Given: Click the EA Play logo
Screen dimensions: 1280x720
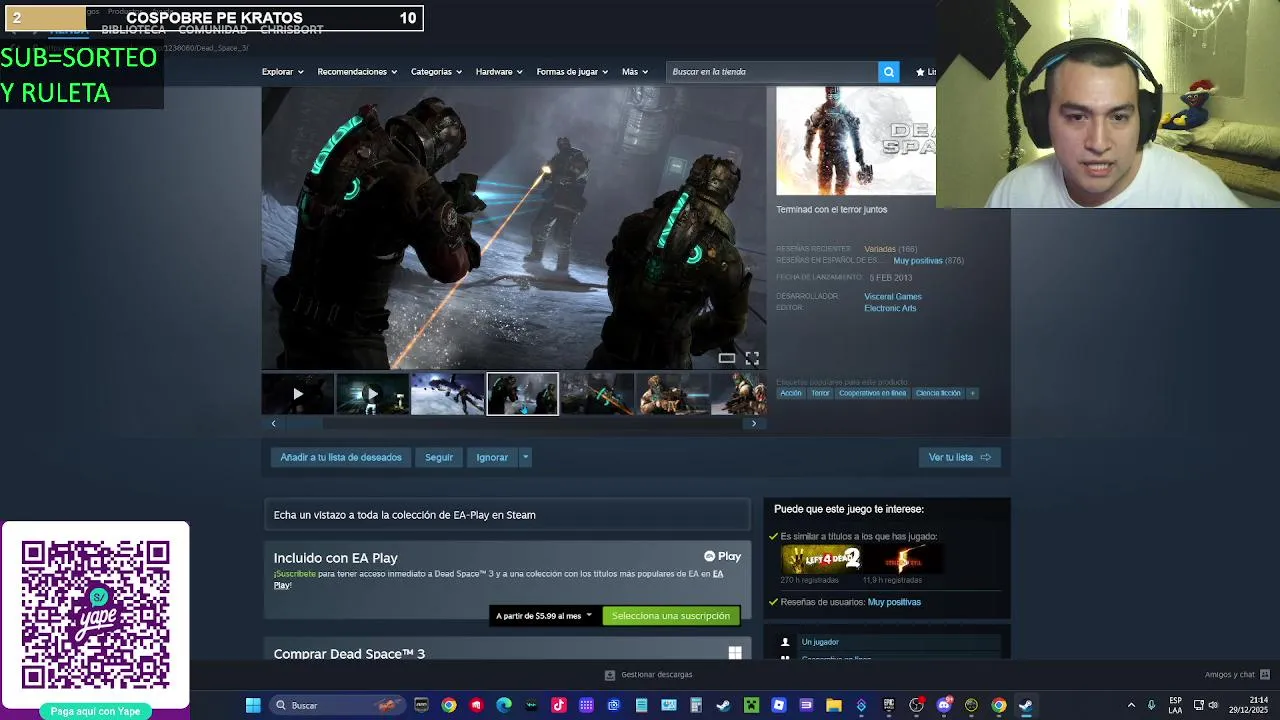Looking at the screenshot, I should [722, 556].
